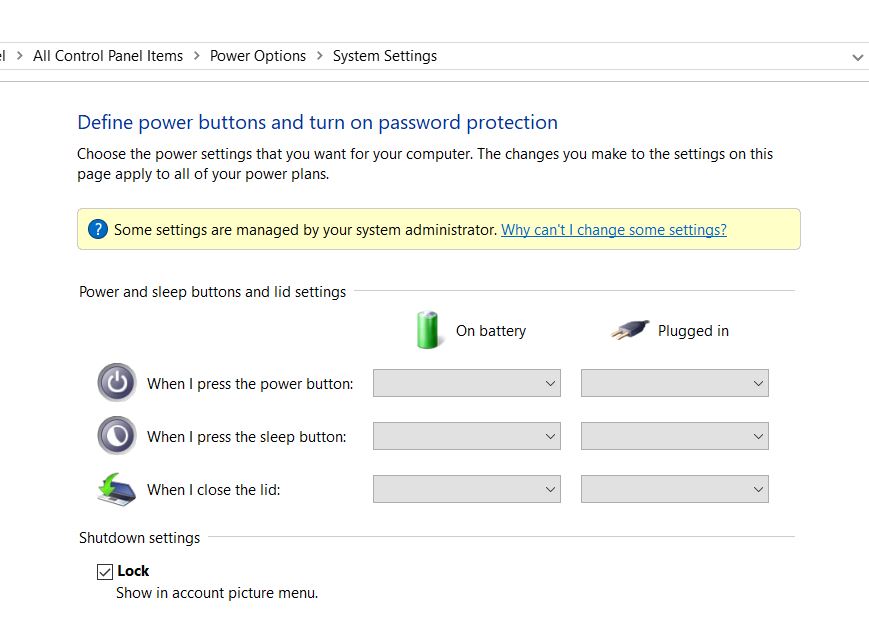Click the green battery icon
This screenshot has height=632, width=869.
428,330
